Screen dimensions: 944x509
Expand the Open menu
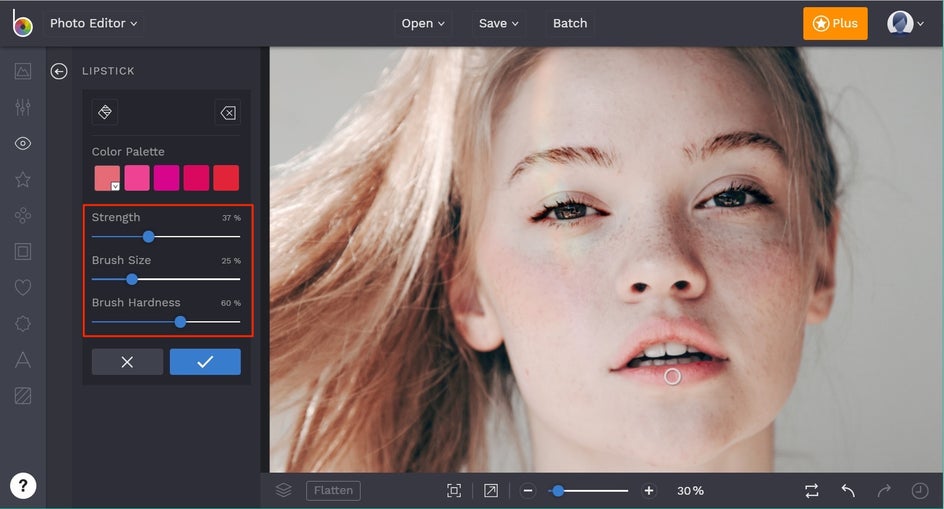tap(423, 23)
